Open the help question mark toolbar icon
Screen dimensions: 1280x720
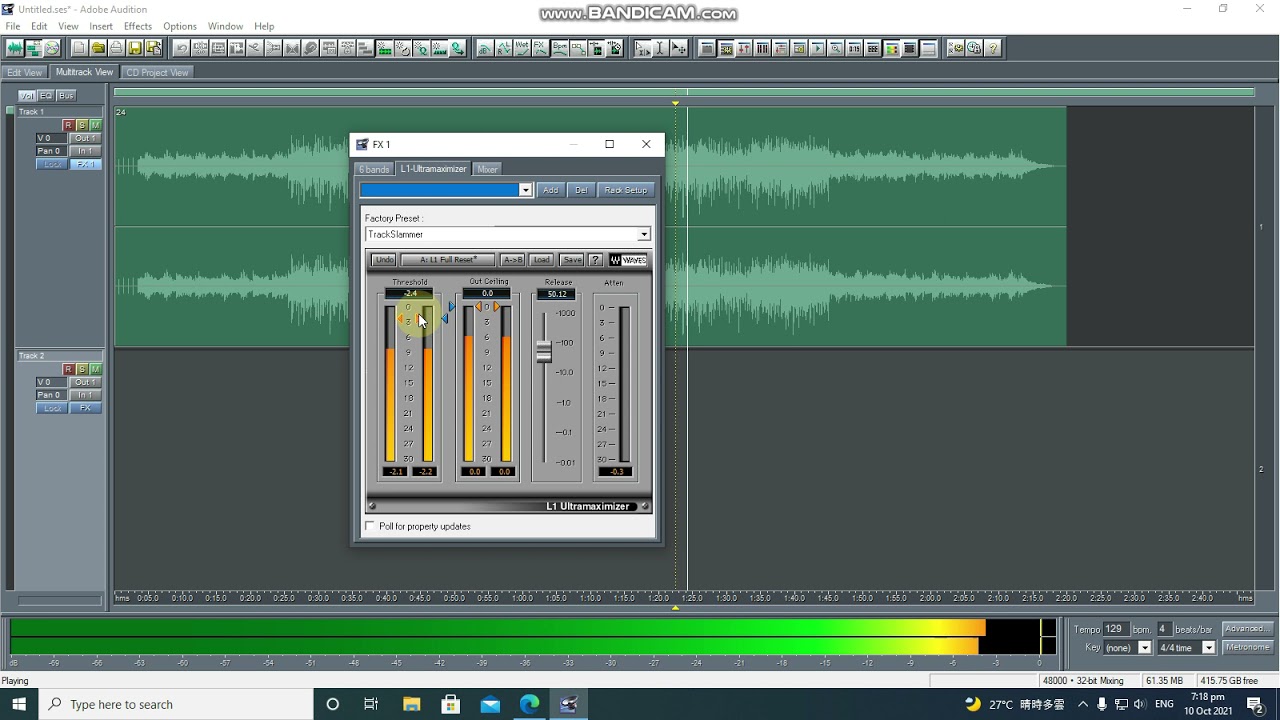[x=993, y=48]
